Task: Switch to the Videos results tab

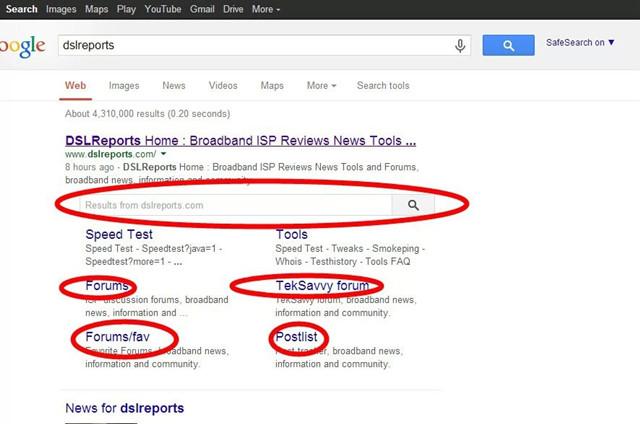Action: coord(223,85)
